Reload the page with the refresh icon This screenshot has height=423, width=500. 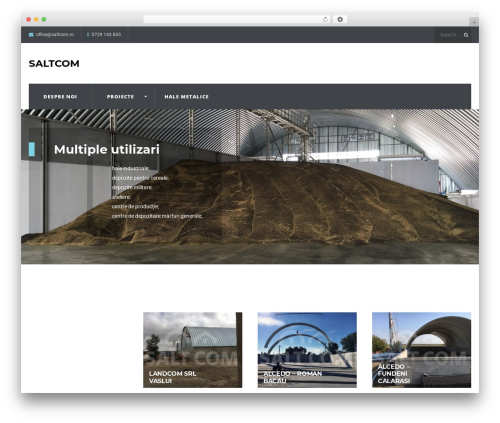(325, 19)
